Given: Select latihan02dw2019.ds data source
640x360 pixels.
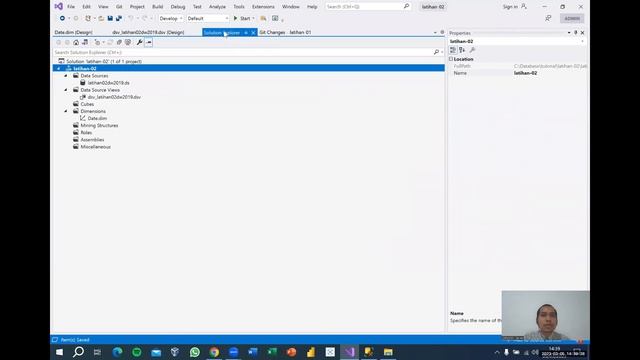Looking at the screenshot, I should pos(109,83).
